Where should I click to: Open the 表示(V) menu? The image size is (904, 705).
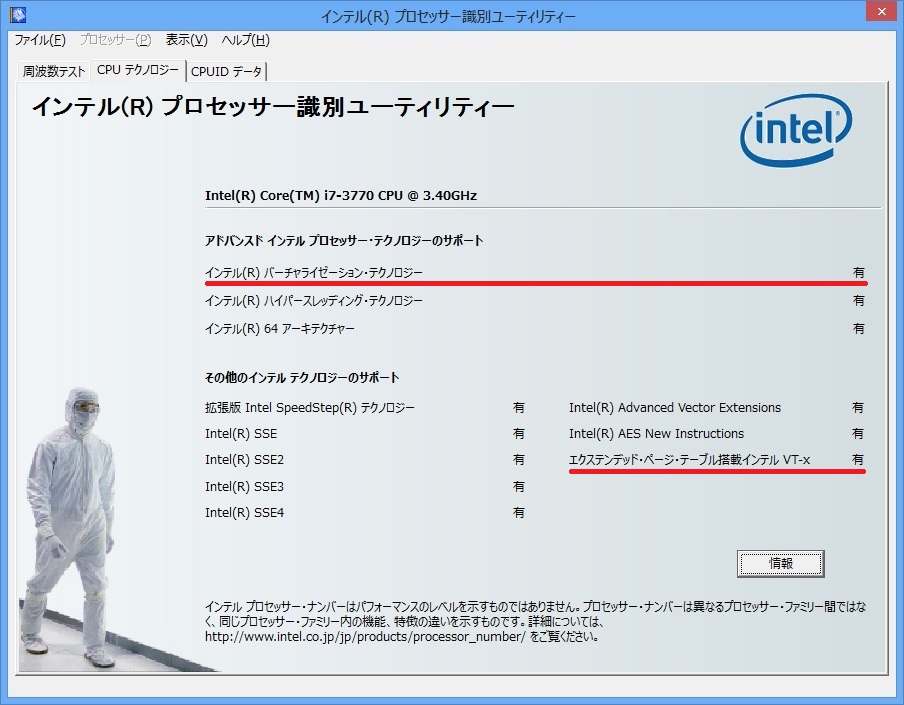tap(186, 40)
